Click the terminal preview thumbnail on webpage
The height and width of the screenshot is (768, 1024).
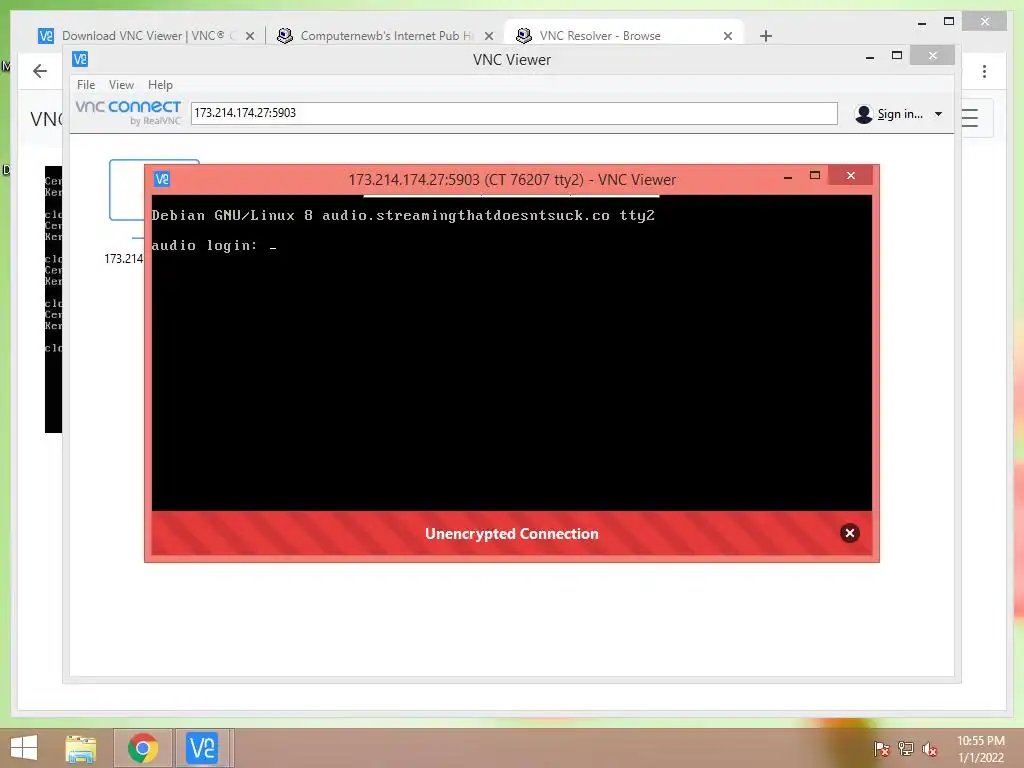[x=53, y=299]
